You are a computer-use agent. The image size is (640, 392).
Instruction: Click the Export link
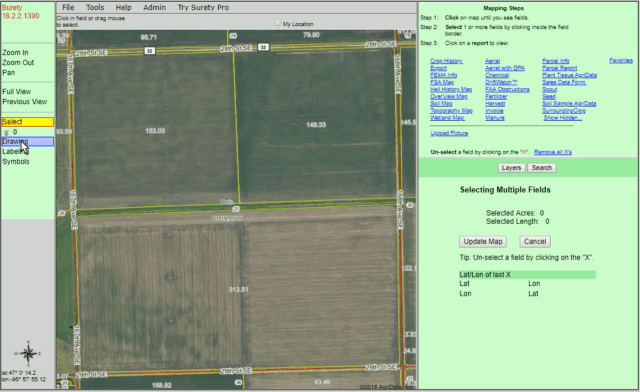point(438,68)
